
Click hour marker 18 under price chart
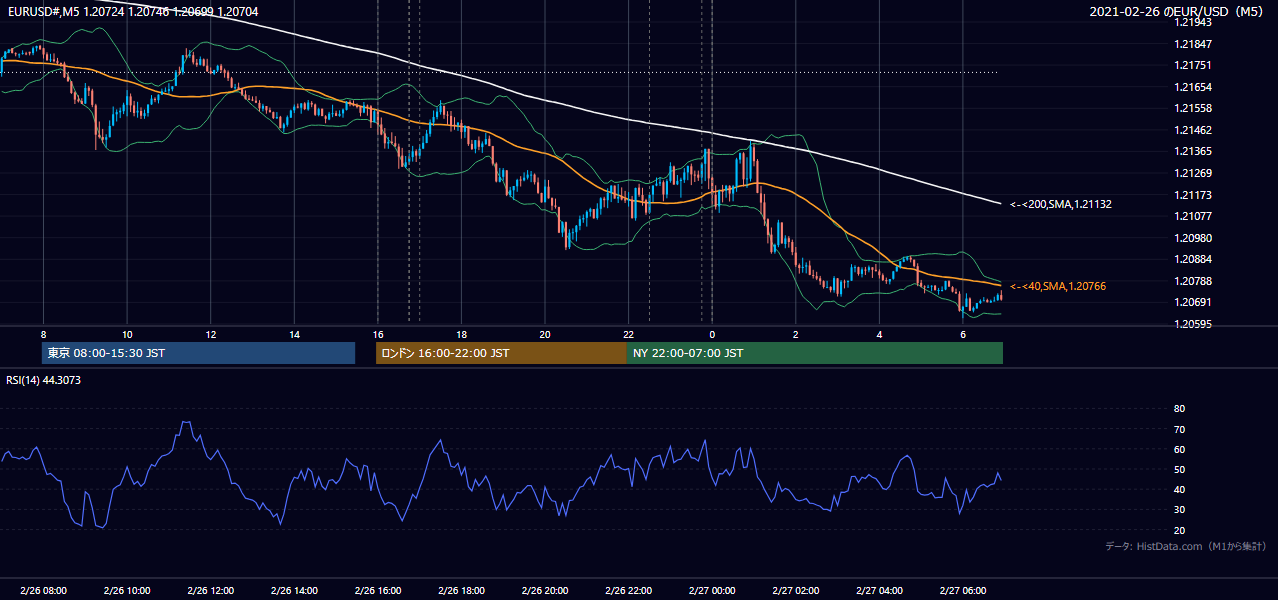461,334
